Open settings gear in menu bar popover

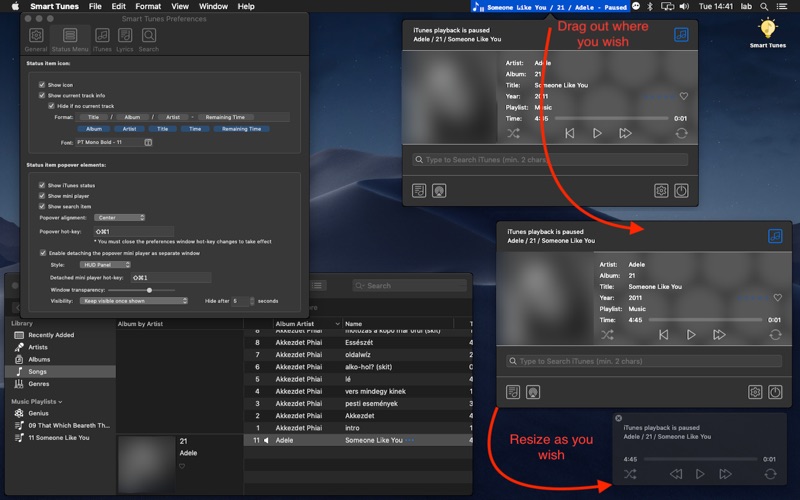[661, 191]
